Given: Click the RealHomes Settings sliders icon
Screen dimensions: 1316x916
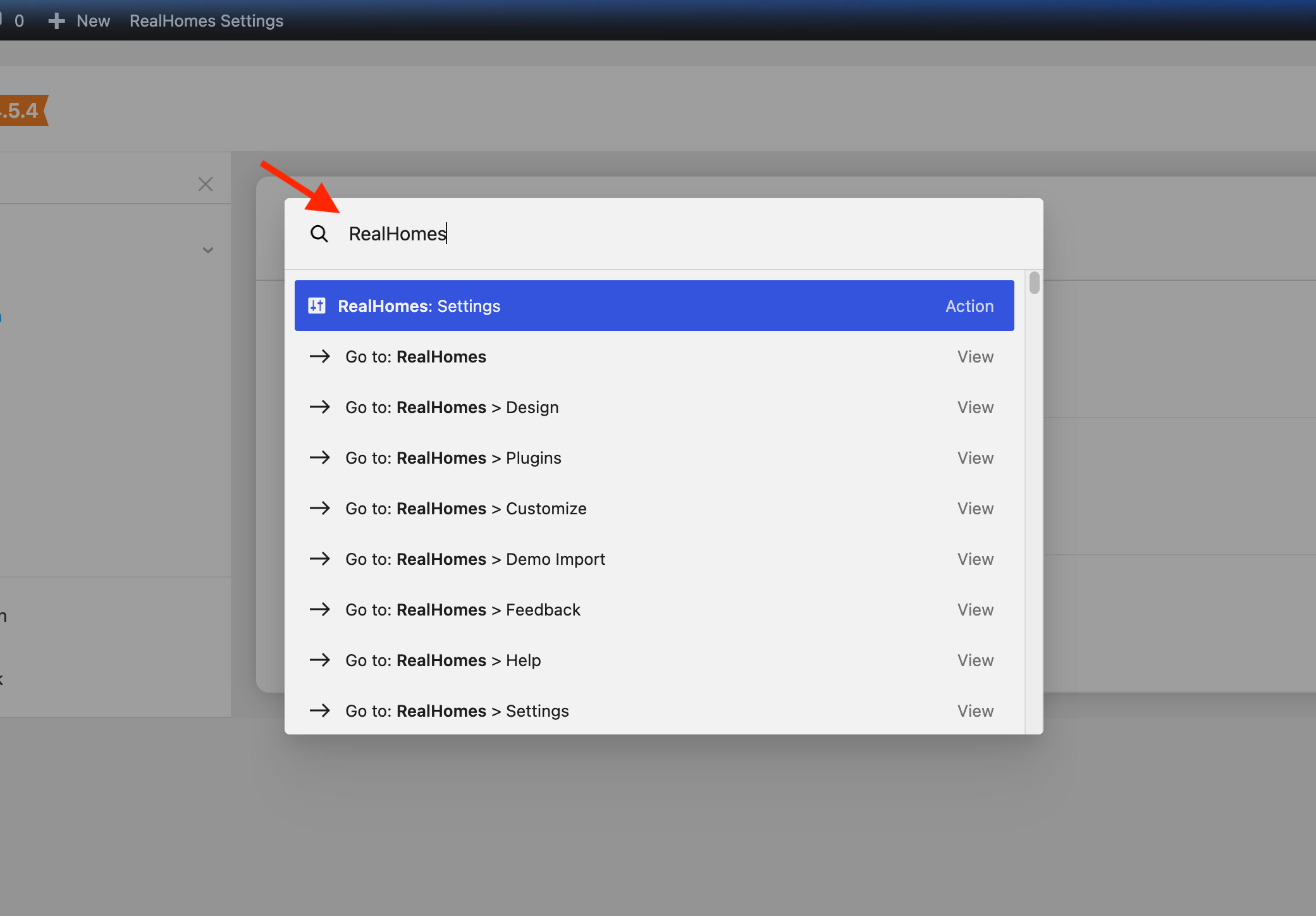Looking at the screenshot, I should [317, 306].
